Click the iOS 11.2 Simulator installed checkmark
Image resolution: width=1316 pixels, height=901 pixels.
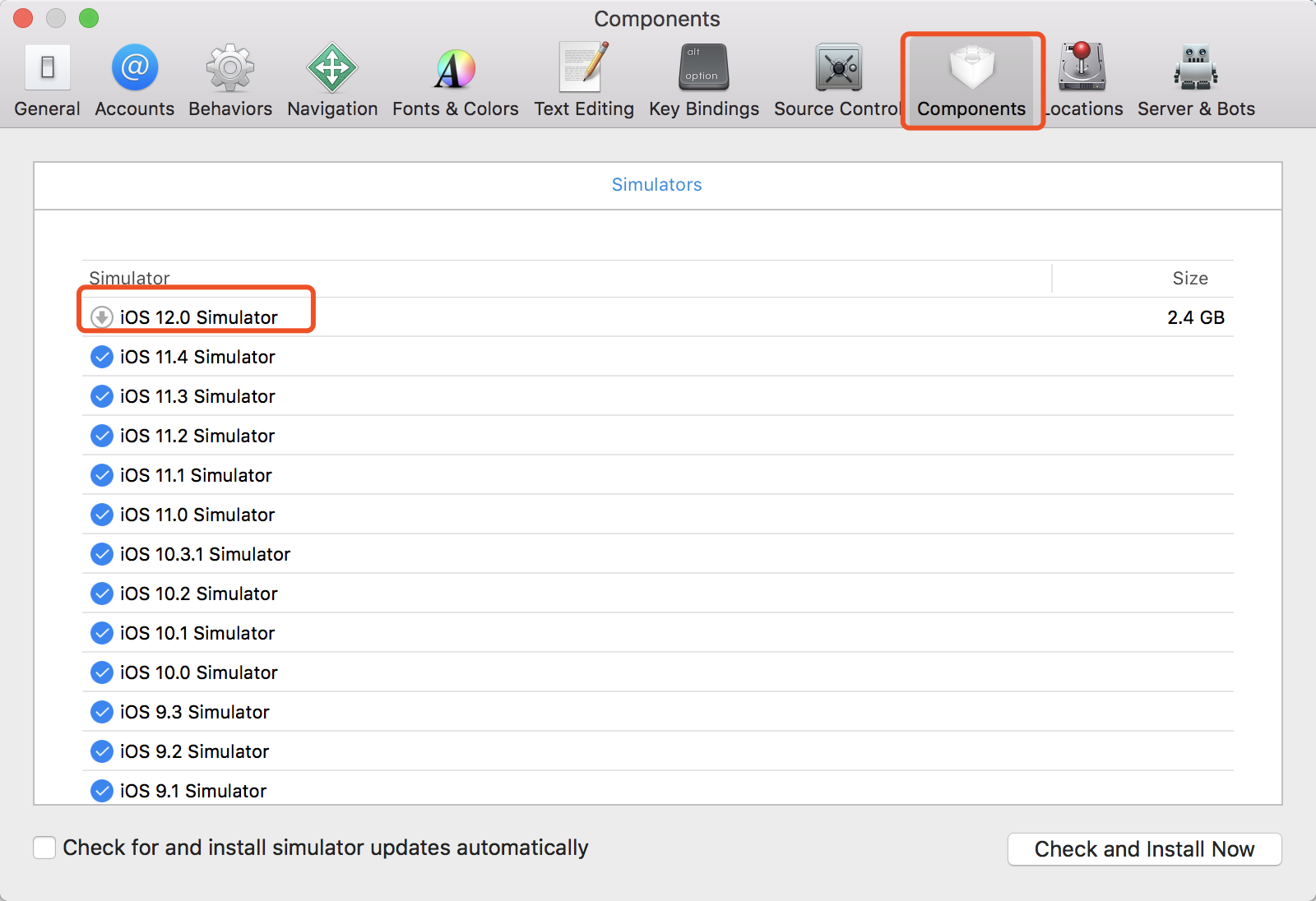click(x=102, y=436)
